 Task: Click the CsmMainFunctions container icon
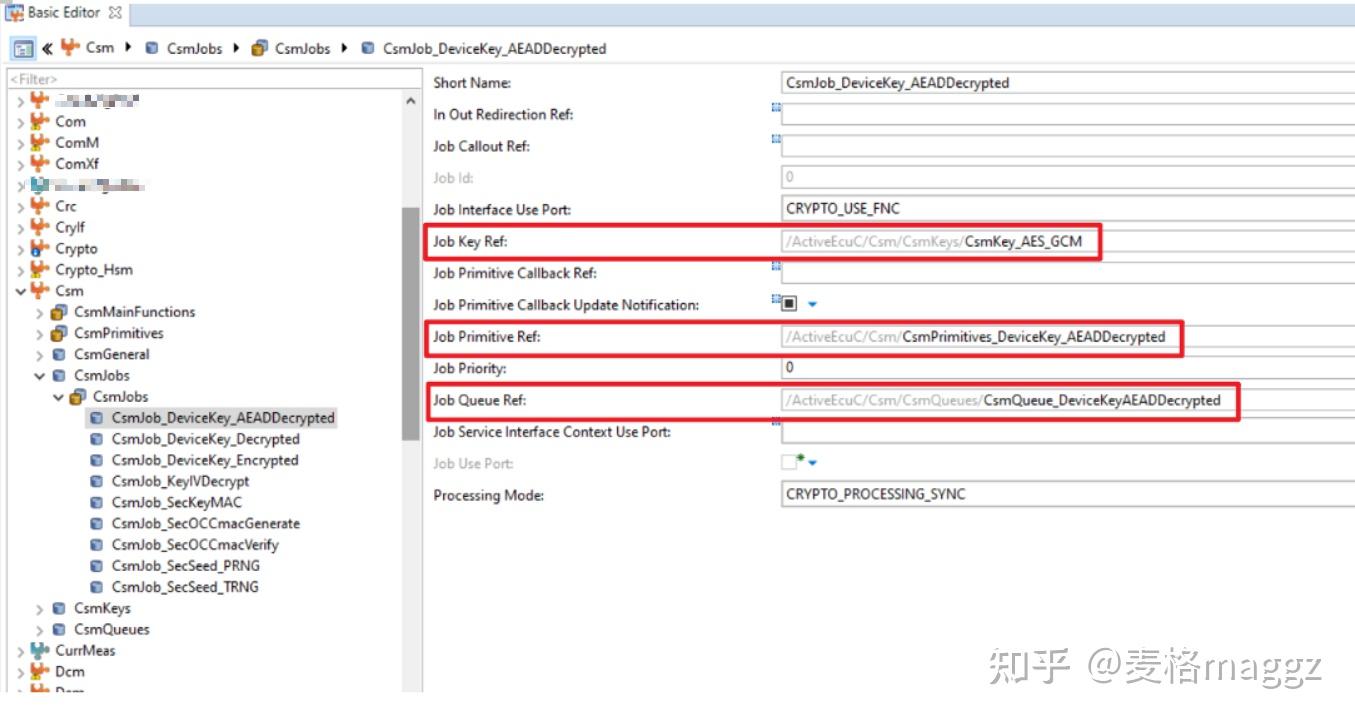[60, 312]
